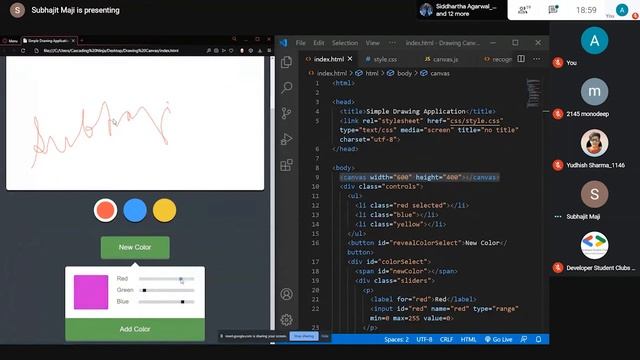Close the Simple Drawing Application browser tab
Viewport: 640px width, 360px height.
click(73, 40)
